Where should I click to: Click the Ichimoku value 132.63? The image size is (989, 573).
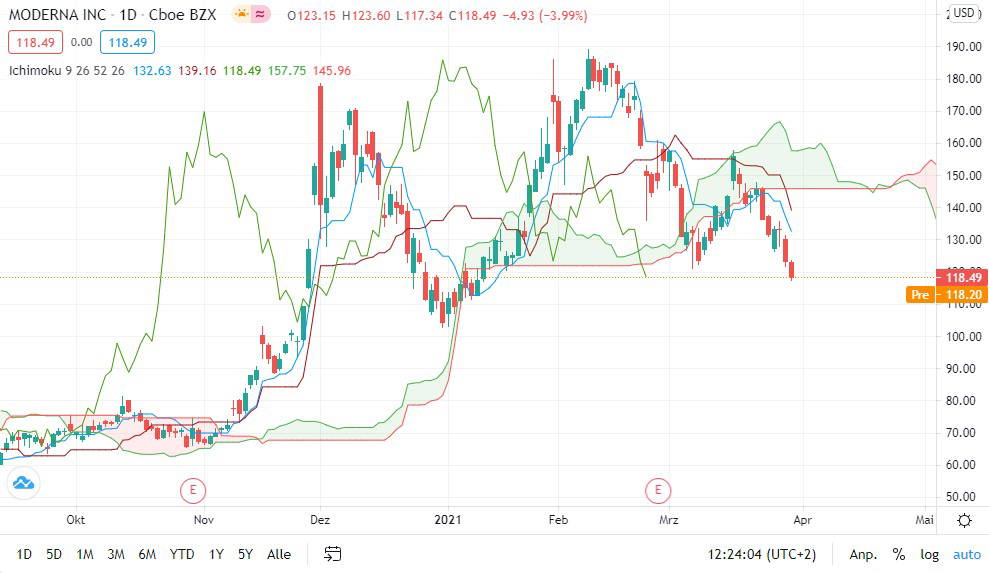pyautogui.click(x=152, y=70)
